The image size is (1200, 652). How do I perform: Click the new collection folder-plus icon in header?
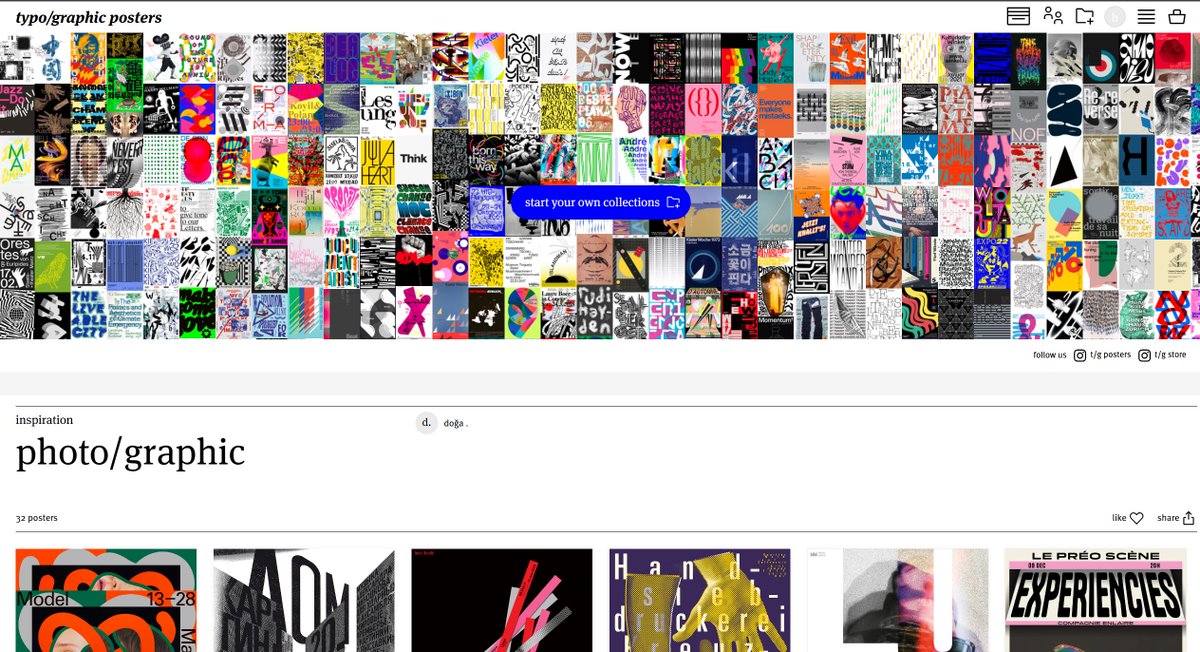[1085, 16]
